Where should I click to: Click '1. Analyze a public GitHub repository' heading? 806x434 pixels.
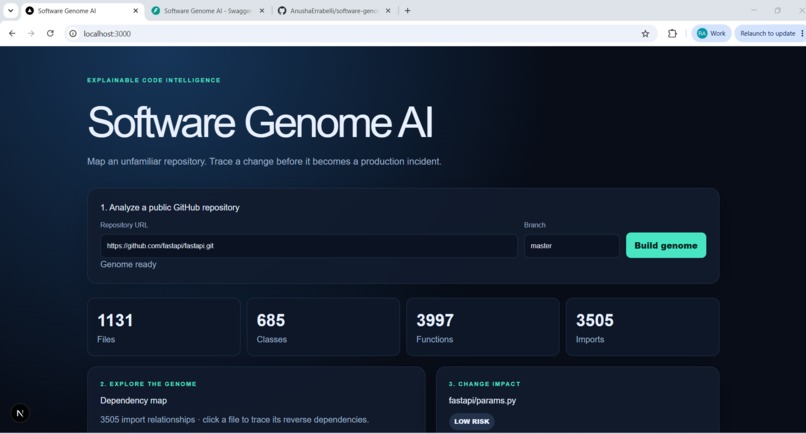pyautogui.click(x=170, y=207)
